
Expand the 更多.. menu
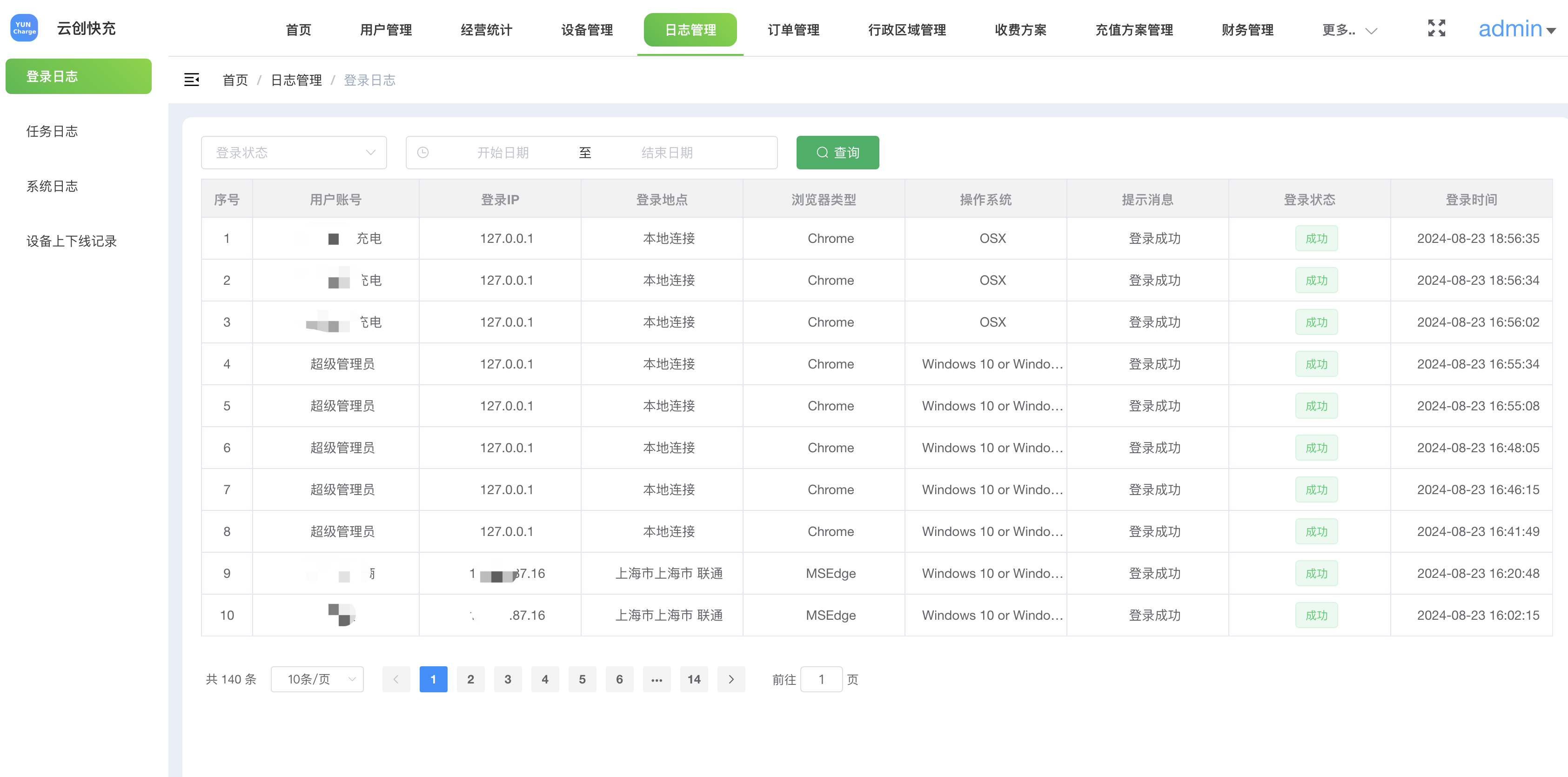pyautogui.click(x=1349, y=30)
